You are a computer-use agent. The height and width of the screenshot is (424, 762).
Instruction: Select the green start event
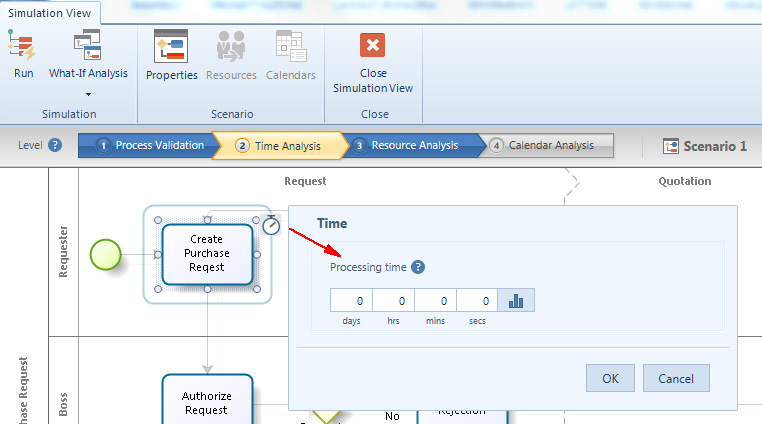105,254
